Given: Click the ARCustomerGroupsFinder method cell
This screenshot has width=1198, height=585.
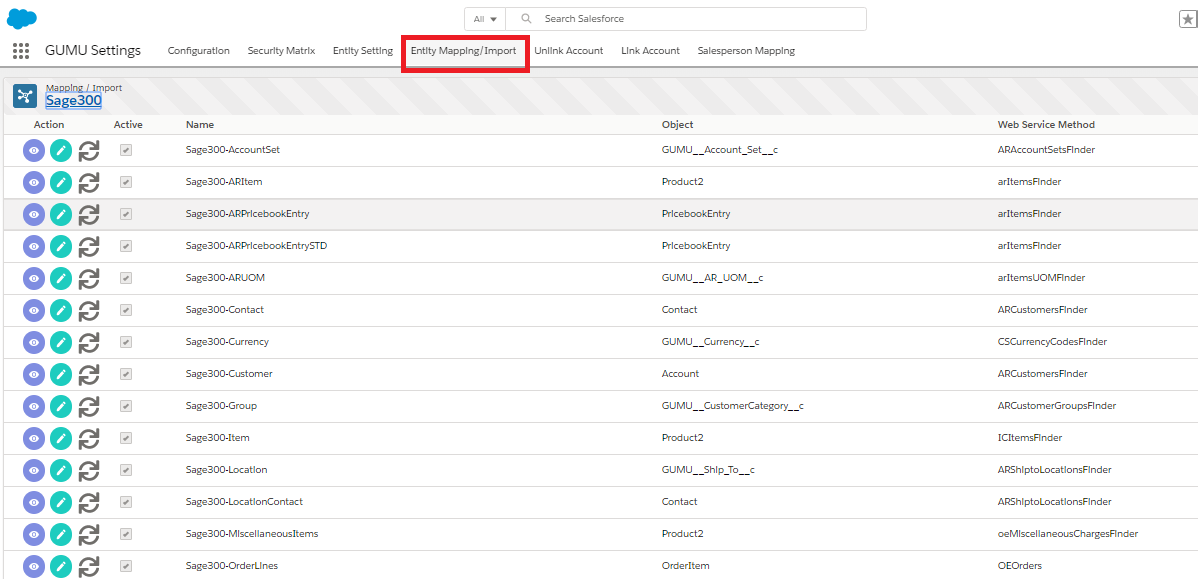Looking at the screenshot, I should tap(1057, 406).
